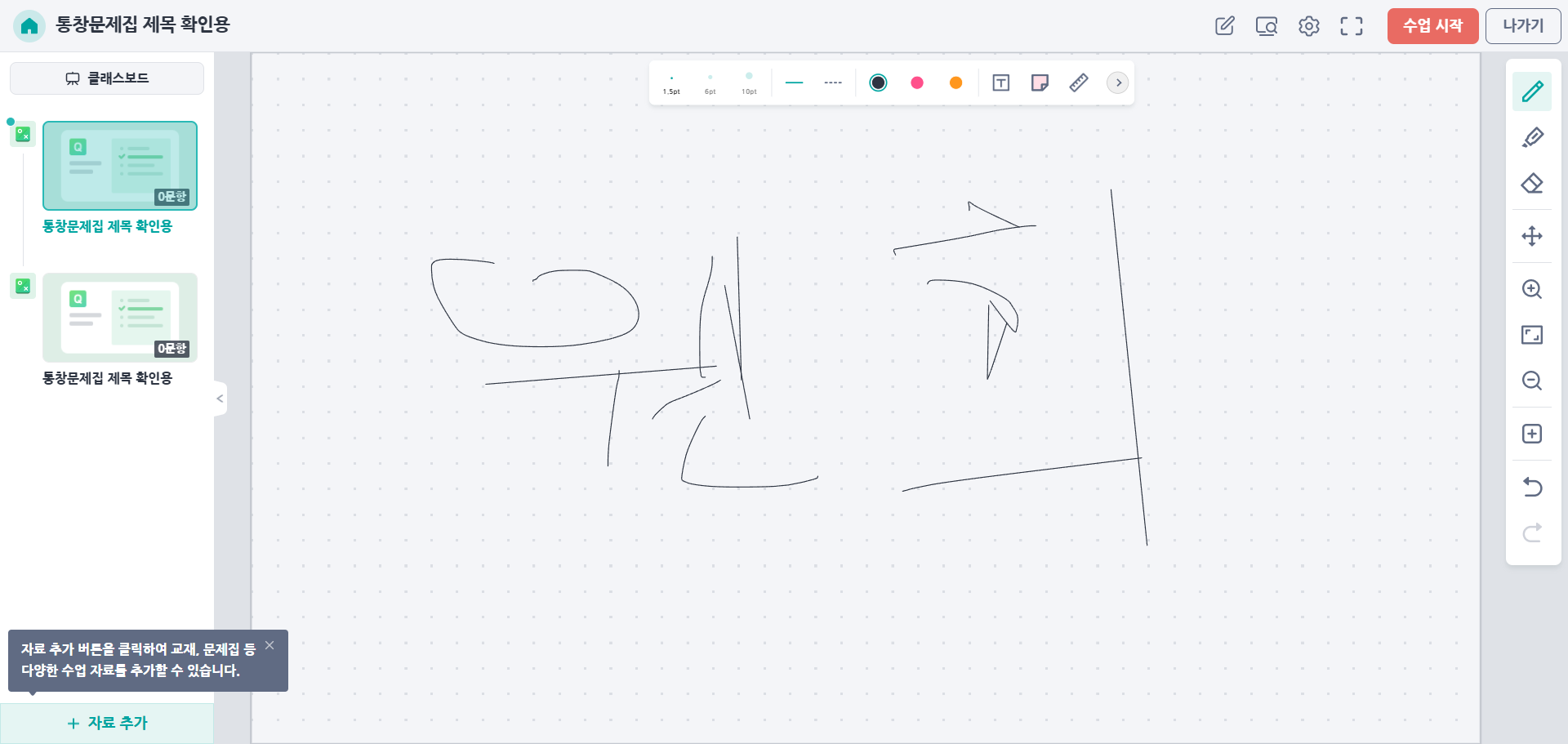Click the 자료 추가 button
Screen dimensions: 1568x744
click(107, 723)
